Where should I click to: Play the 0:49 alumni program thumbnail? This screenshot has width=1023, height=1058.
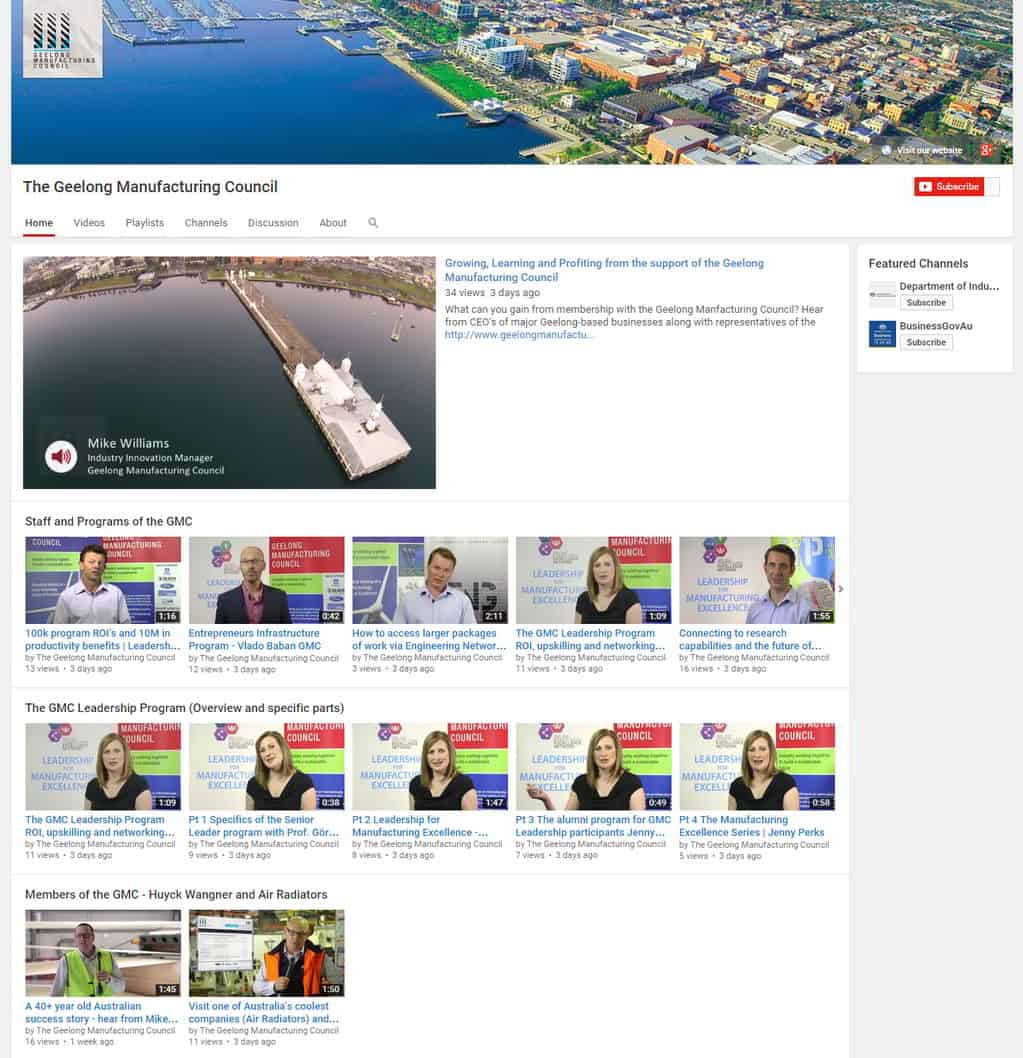pyautogui.click(x=594, y=767)
